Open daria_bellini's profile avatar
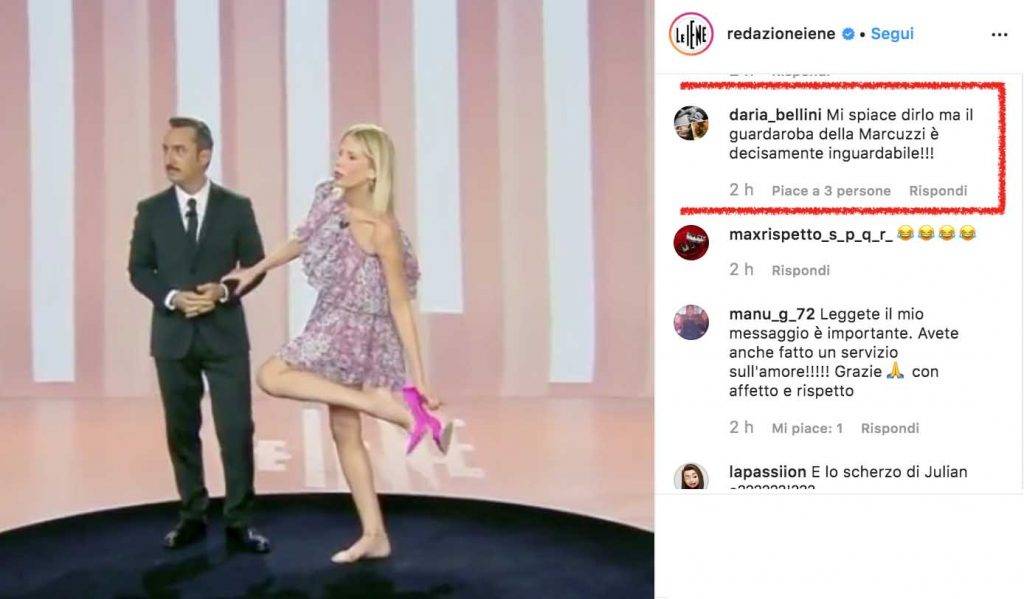This screenshot has height=599, width=1024. 691,123
